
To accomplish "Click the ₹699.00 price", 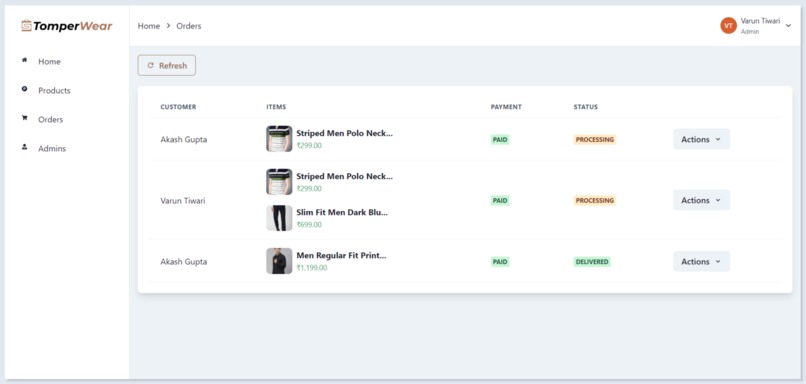I will [309, 225].
